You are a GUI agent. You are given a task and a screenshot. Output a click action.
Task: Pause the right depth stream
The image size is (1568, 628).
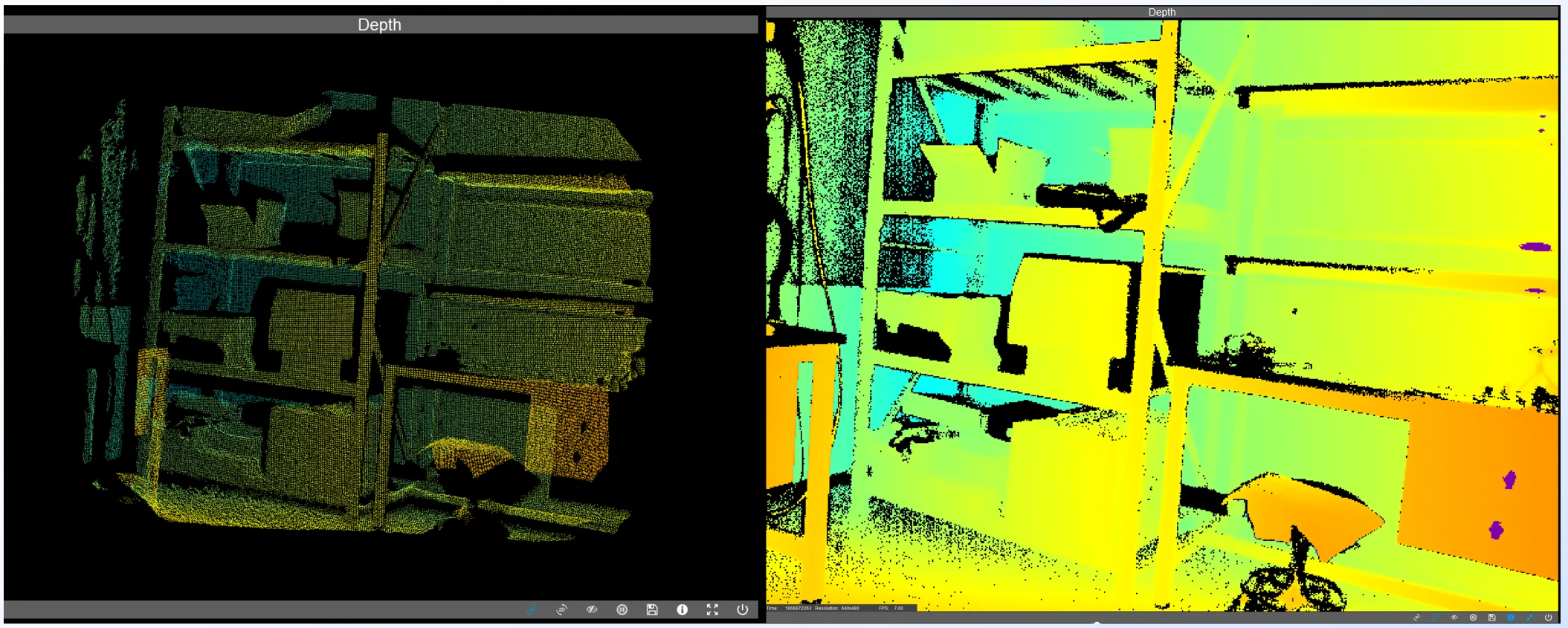point(1473,617)
